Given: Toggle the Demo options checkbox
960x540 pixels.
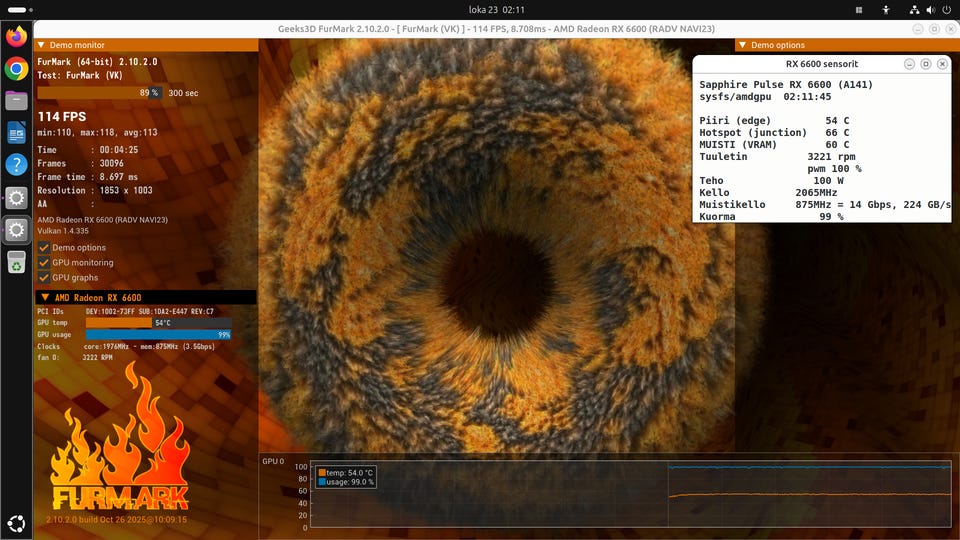Looking at the screenshot, I should 44,247.
